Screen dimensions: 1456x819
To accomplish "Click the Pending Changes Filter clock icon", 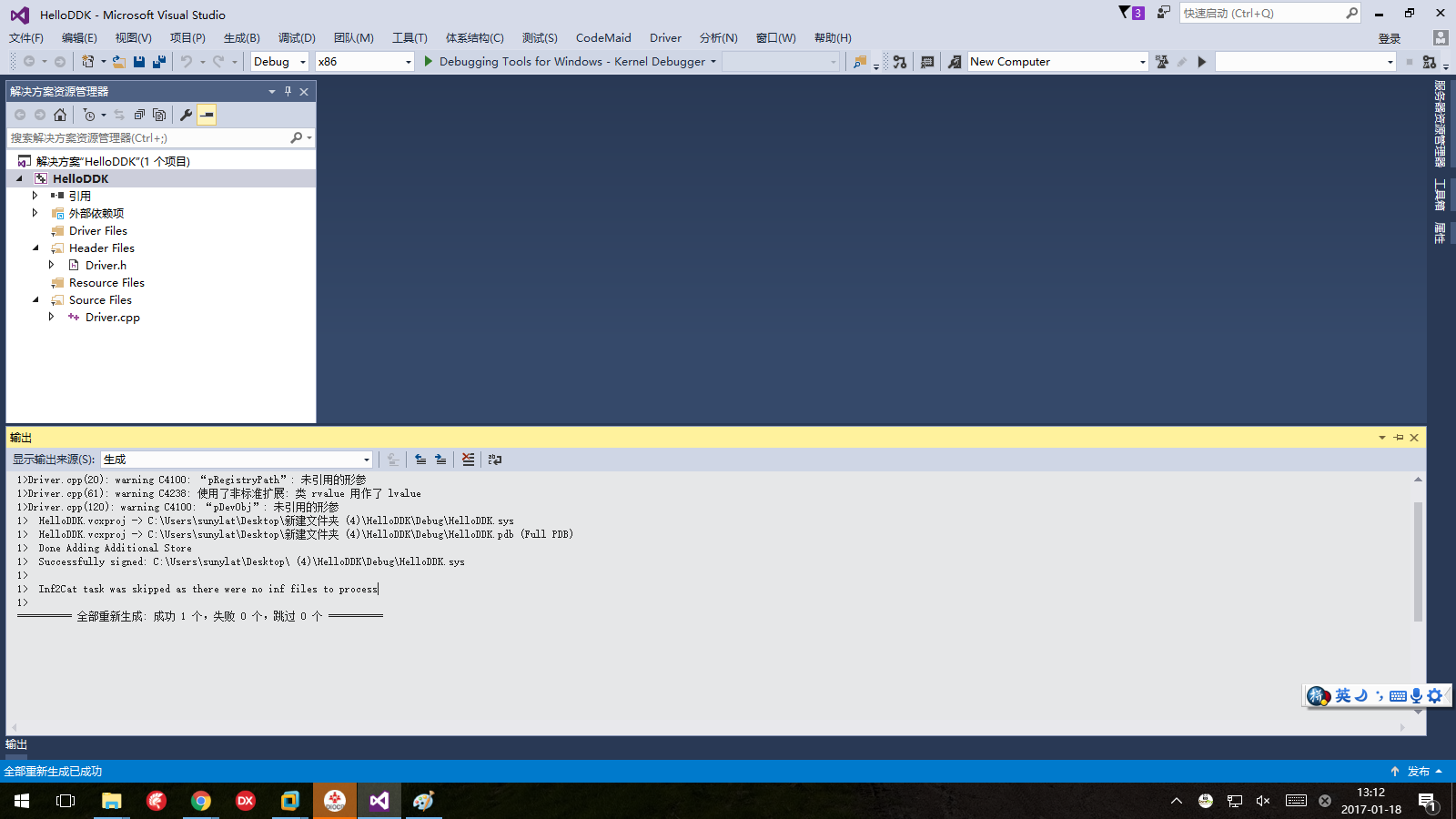I will pos(88,115).
